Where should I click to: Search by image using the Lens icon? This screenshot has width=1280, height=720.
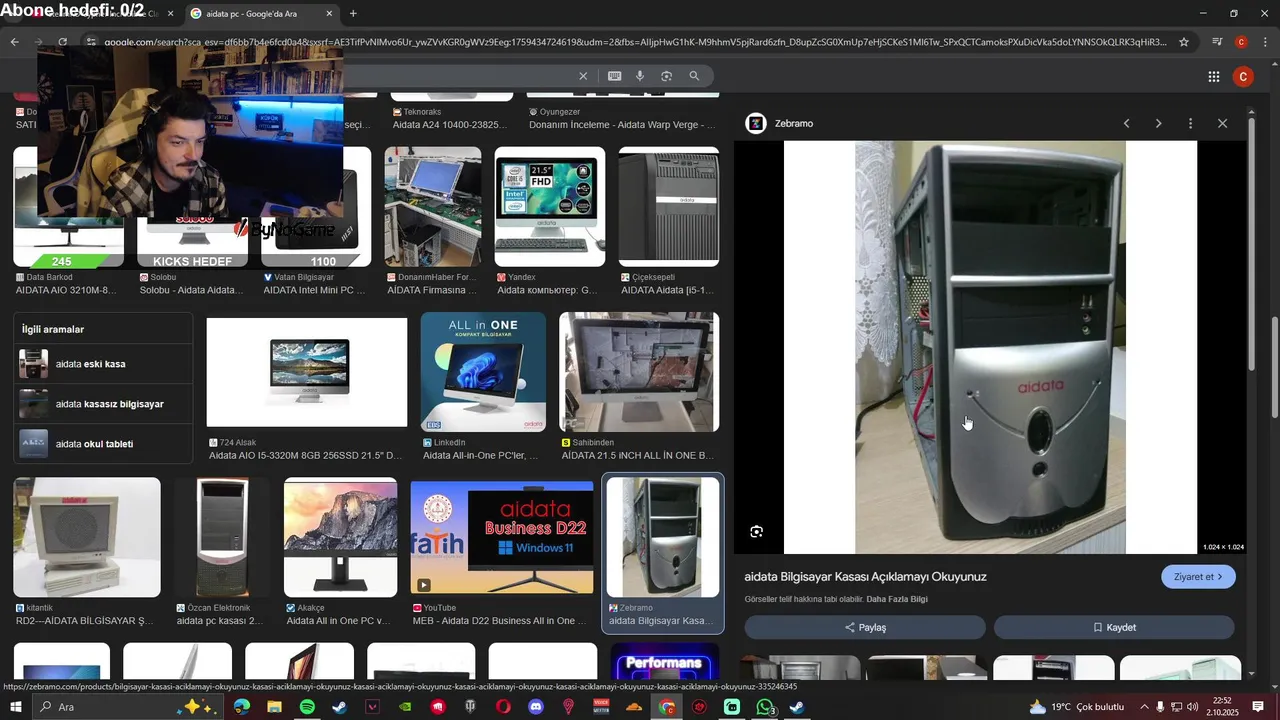(666, 76)
